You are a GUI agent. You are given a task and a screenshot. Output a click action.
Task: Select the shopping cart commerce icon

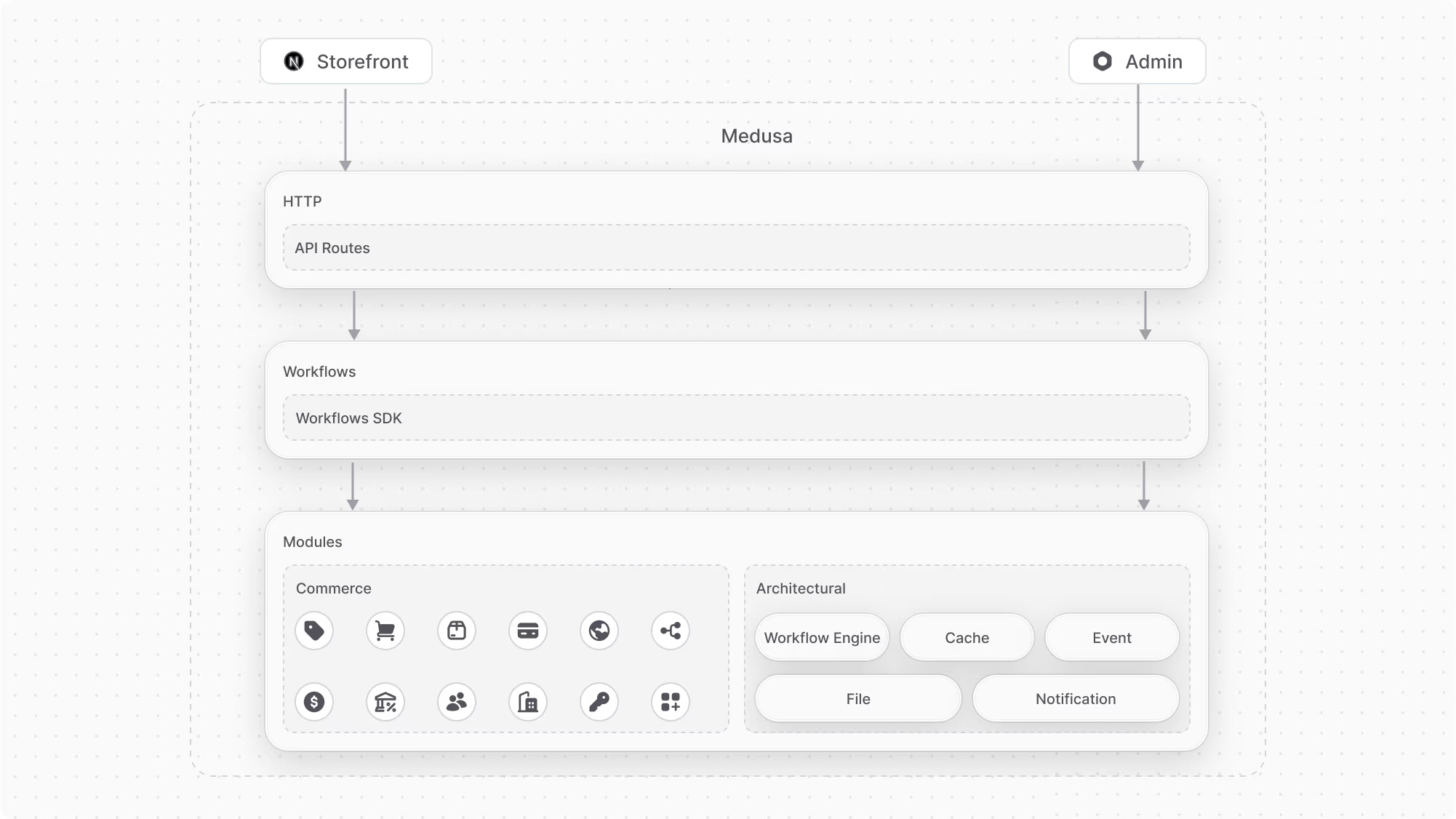click(385, 630)
